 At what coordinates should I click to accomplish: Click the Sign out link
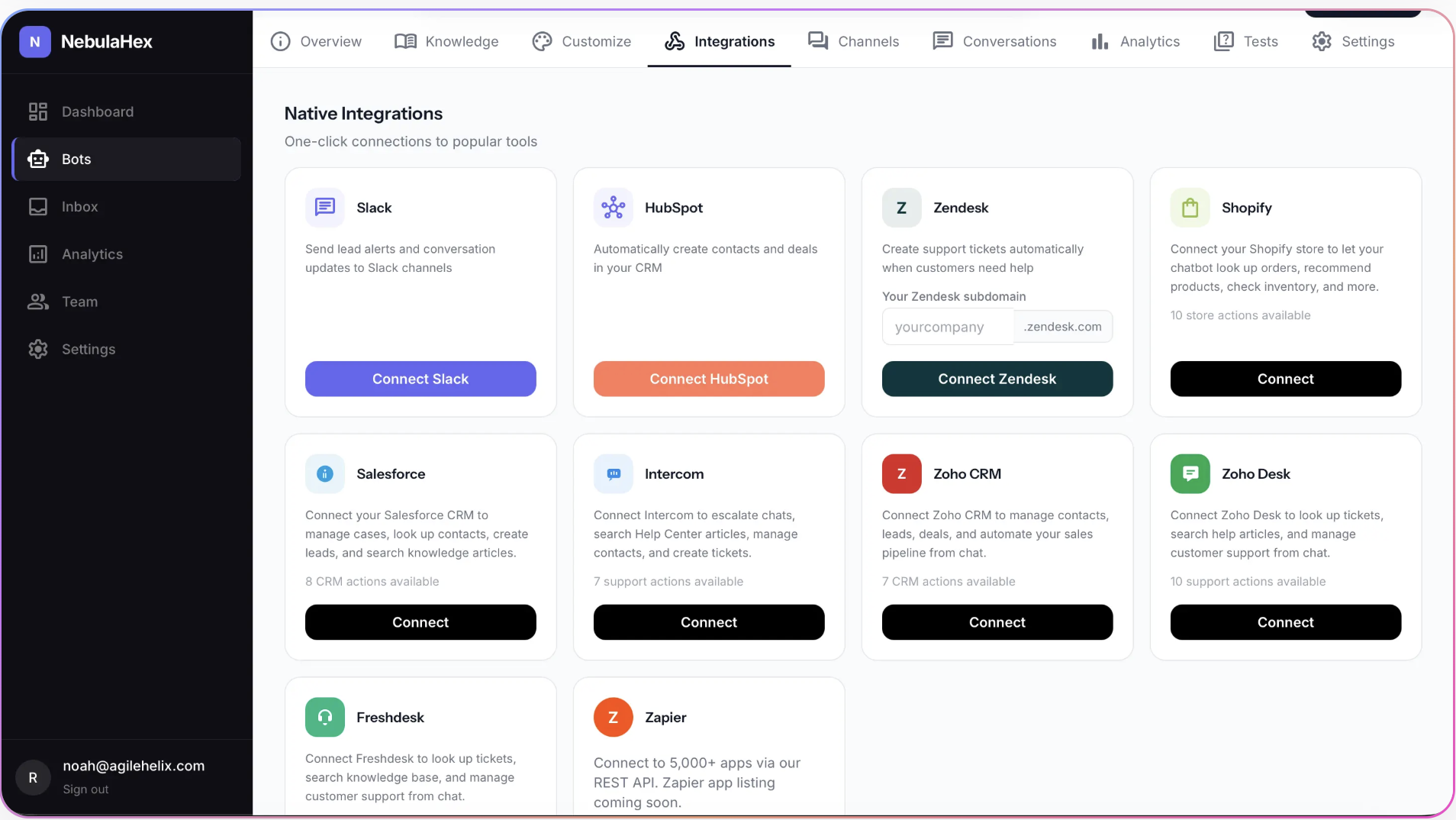(85, 789)
